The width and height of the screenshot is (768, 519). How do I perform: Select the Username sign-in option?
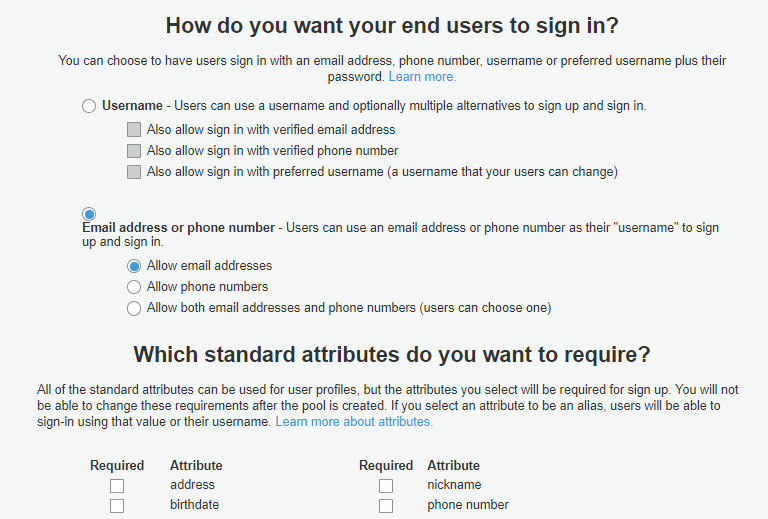[89, 106]
